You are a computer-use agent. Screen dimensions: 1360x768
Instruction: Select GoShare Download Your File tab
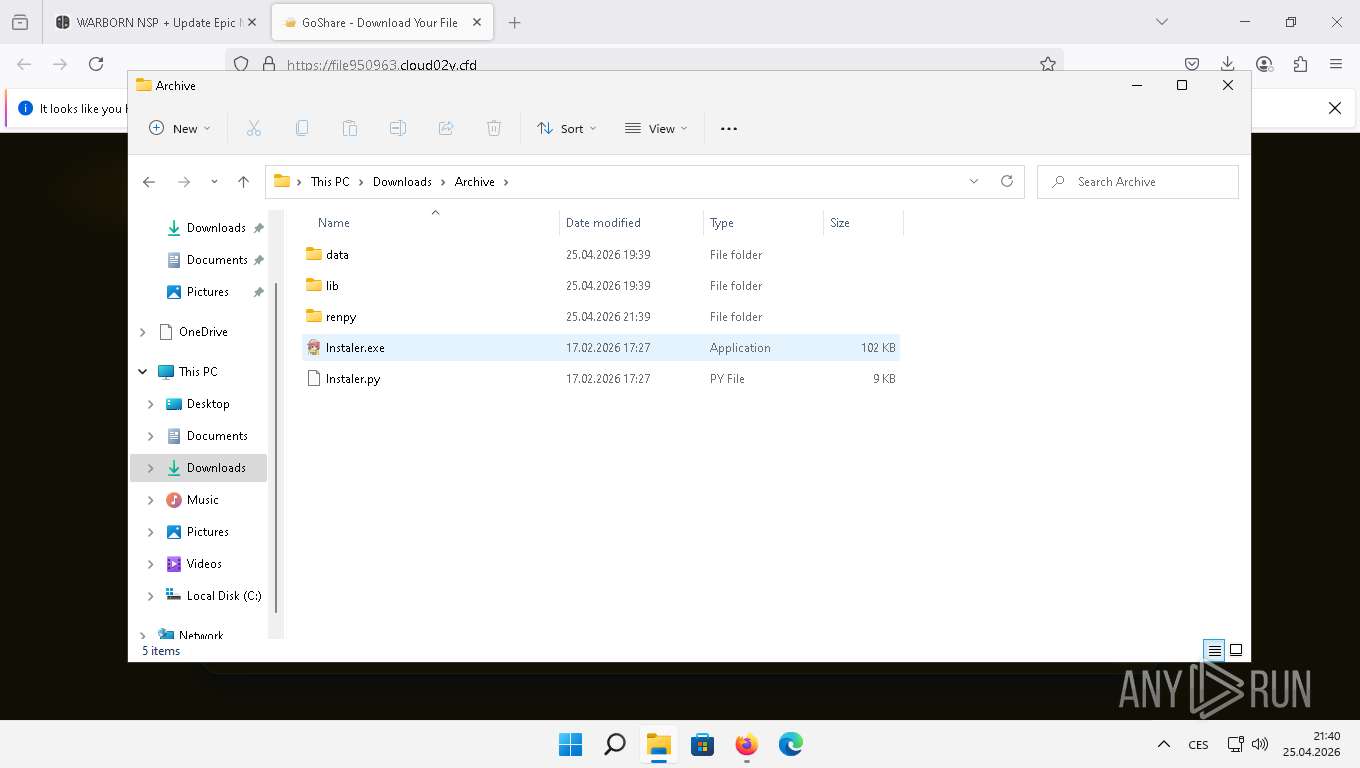tap(381, 22)
